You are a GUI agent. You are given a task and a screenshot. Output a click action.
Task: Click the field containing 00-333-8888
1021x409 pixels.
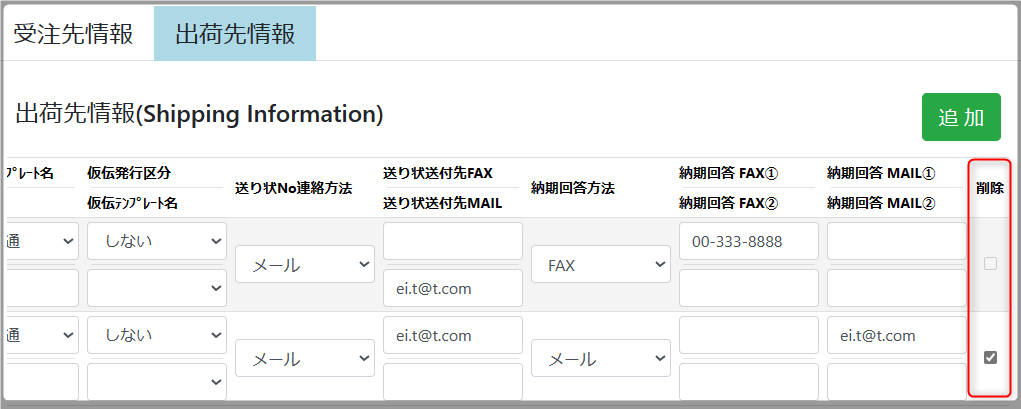[x=748, y=241]
